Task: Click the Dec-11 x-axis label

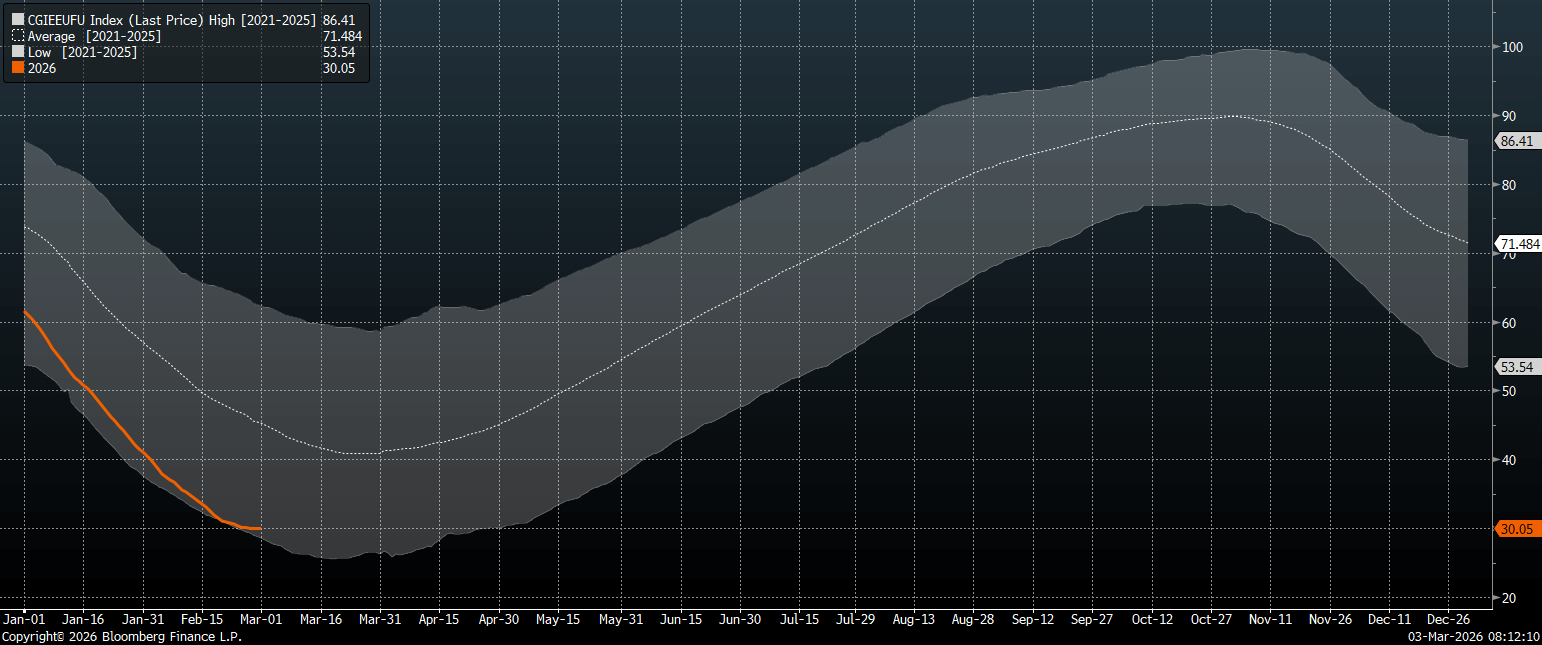Action: [1388, 620]
